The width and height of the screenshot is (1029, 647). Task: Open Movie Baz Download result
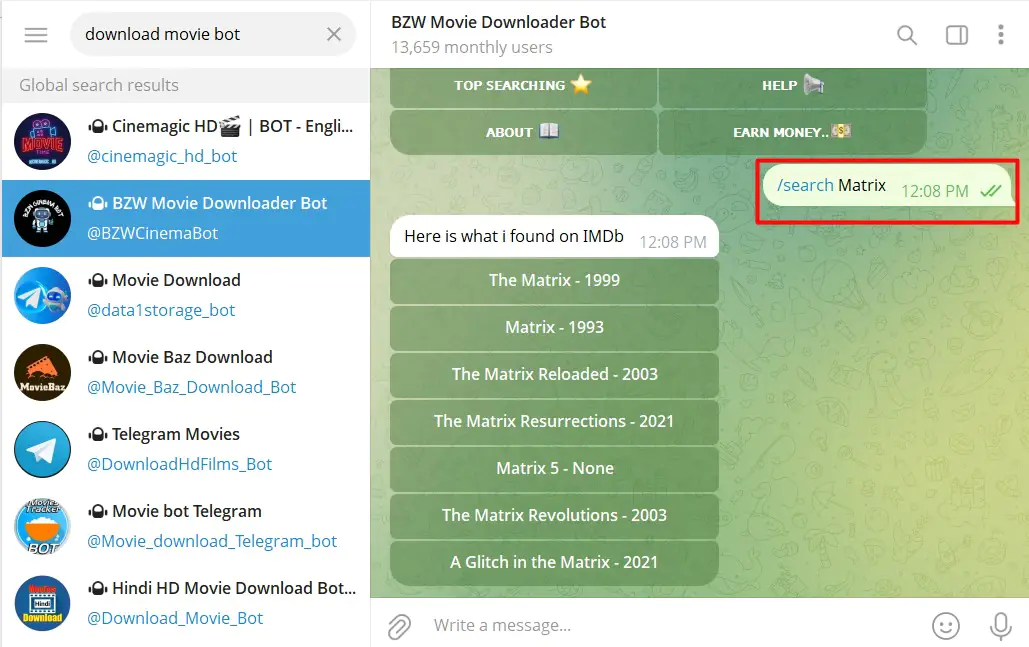[x=186, y=372]
